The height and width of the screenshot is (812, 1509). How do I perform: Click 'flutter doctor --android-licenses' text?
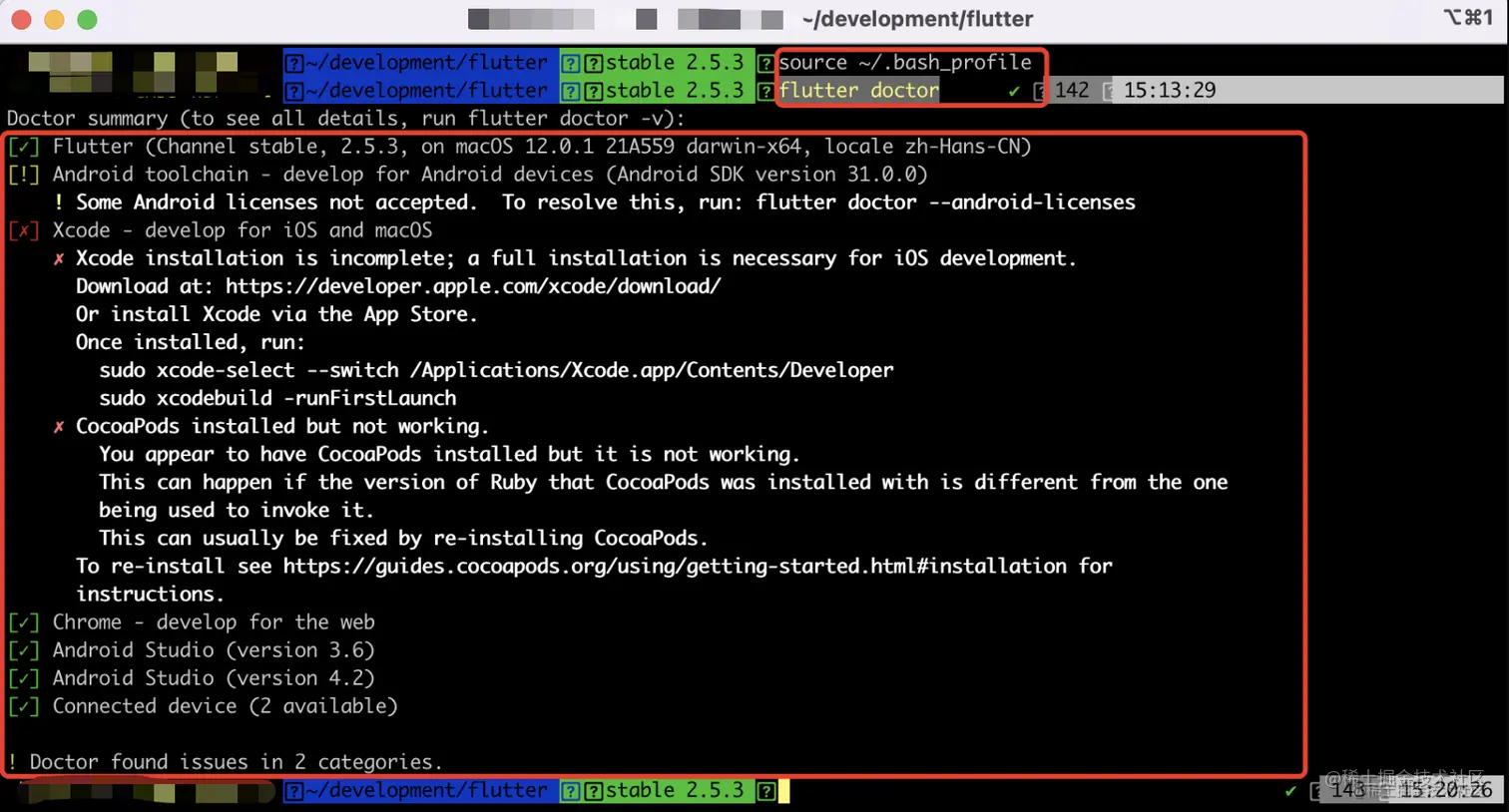[x=945, y=202]
